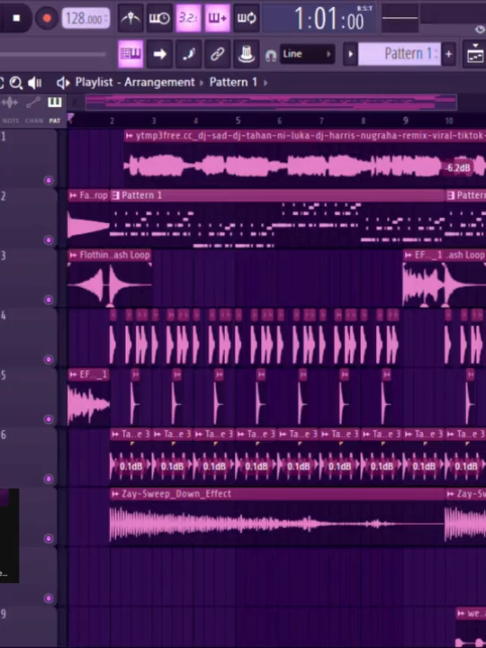The width and height of the screenshot is (486, 648).
Task: Click the icon right of the pattern plus button
Action: tap(474, 54)
